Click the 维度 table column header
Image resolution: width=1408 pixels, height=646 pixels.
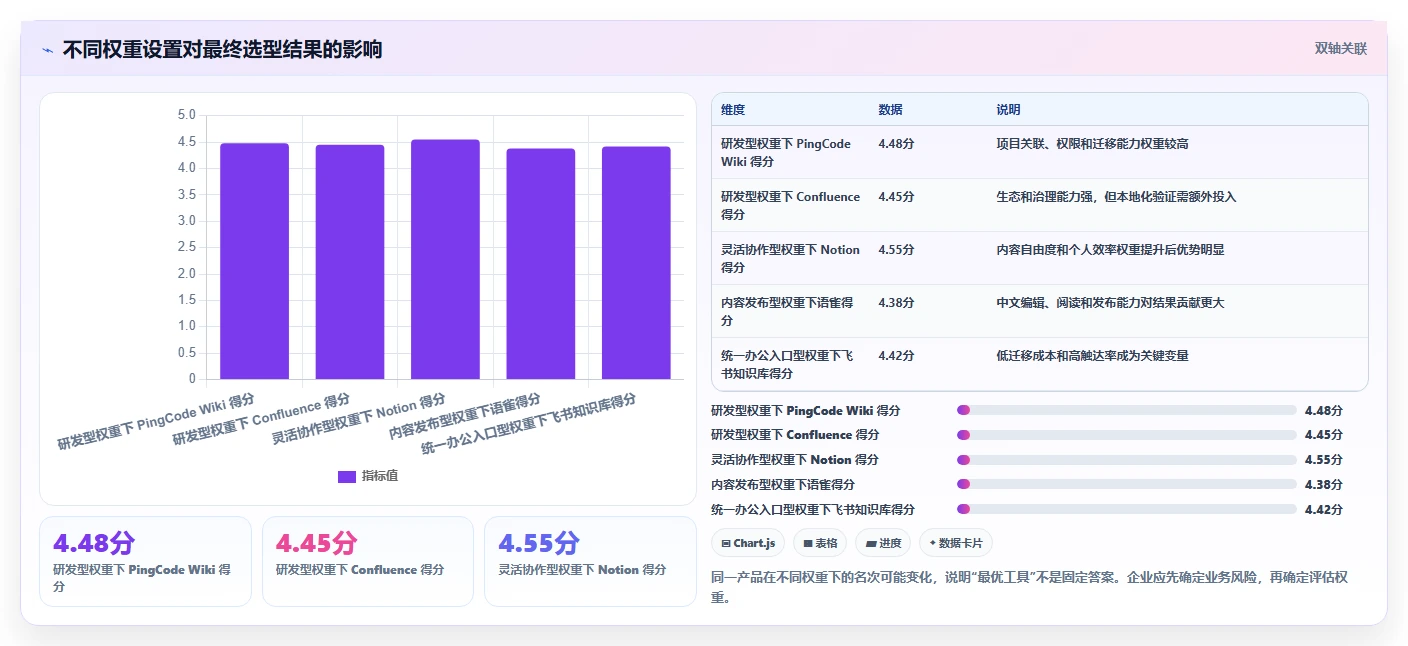pos(733,110)
